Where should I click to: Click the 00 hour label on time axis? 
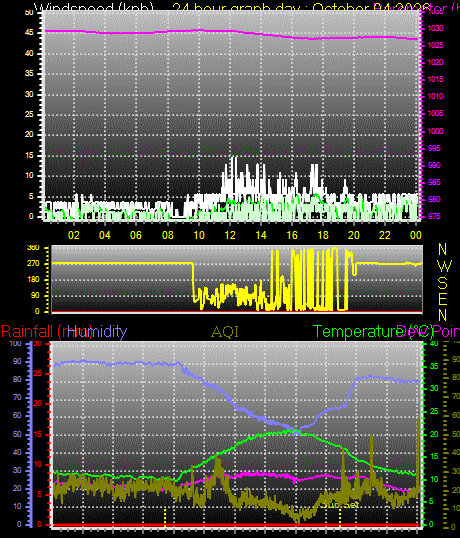tap(415, 235)
